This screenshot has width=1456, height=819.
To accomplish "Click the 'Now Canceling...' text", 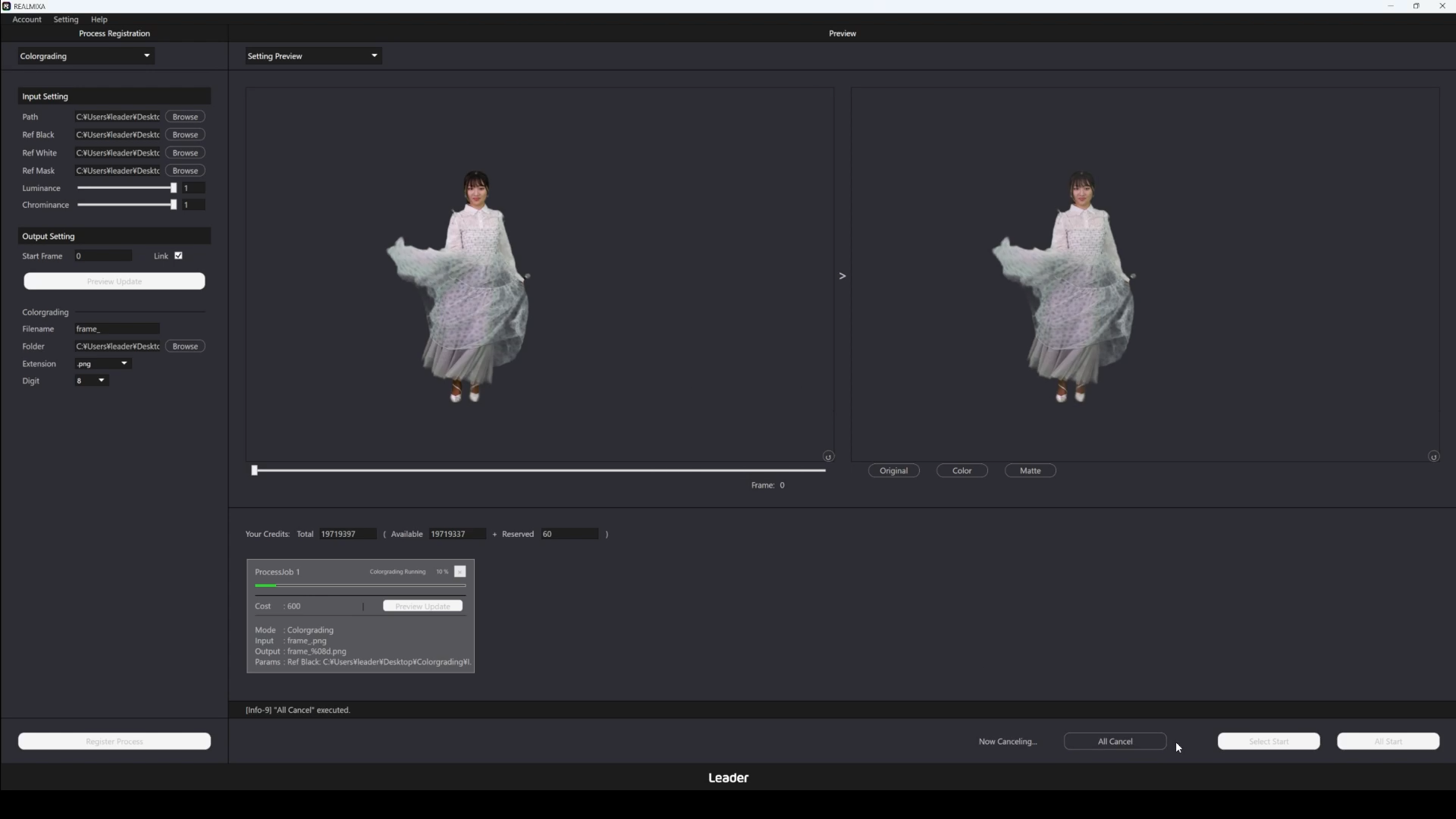I will coord(1008,742).
